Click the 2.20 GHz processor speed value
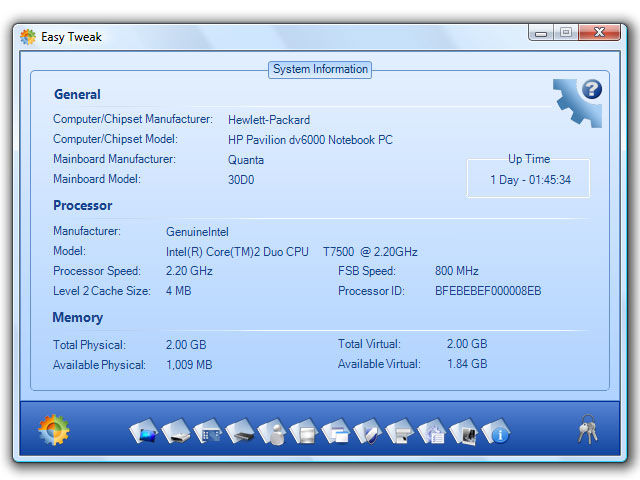The width and height of the screenshot is (640, 480). pos(189,271)
